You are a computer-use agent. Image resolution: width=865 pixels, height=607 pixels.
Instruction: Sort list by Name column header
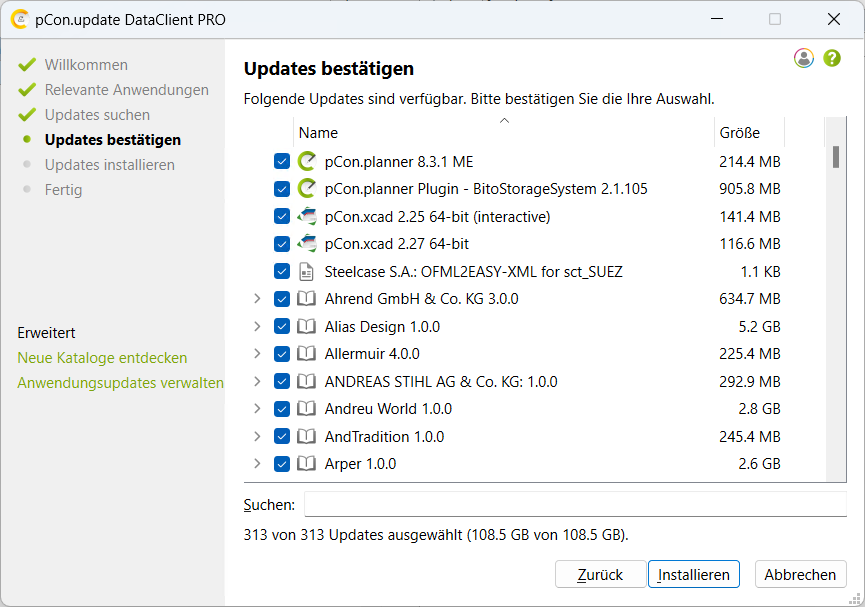click(504, 132)
